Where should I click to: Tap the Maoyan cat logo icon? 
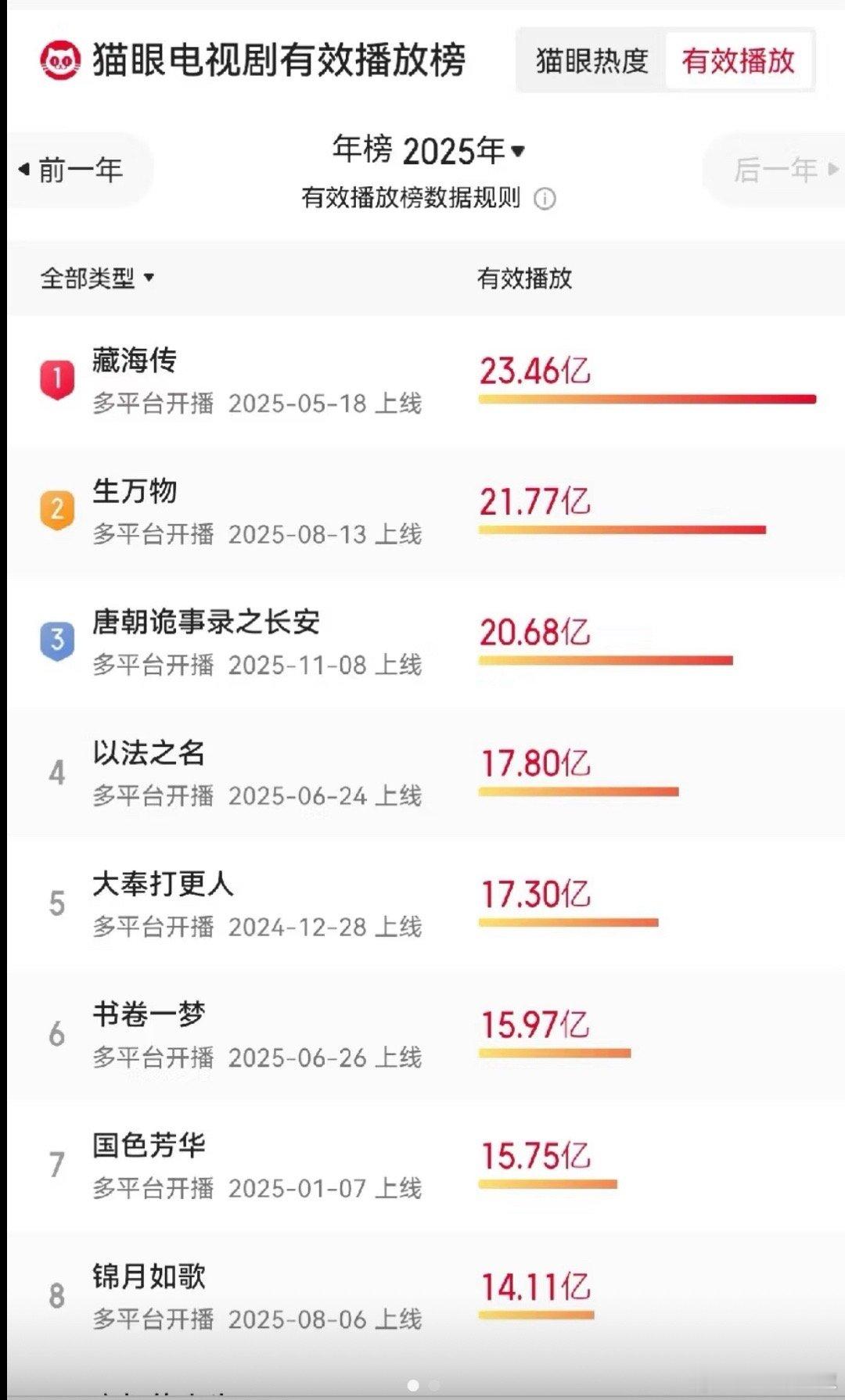(x=60, y=61)
